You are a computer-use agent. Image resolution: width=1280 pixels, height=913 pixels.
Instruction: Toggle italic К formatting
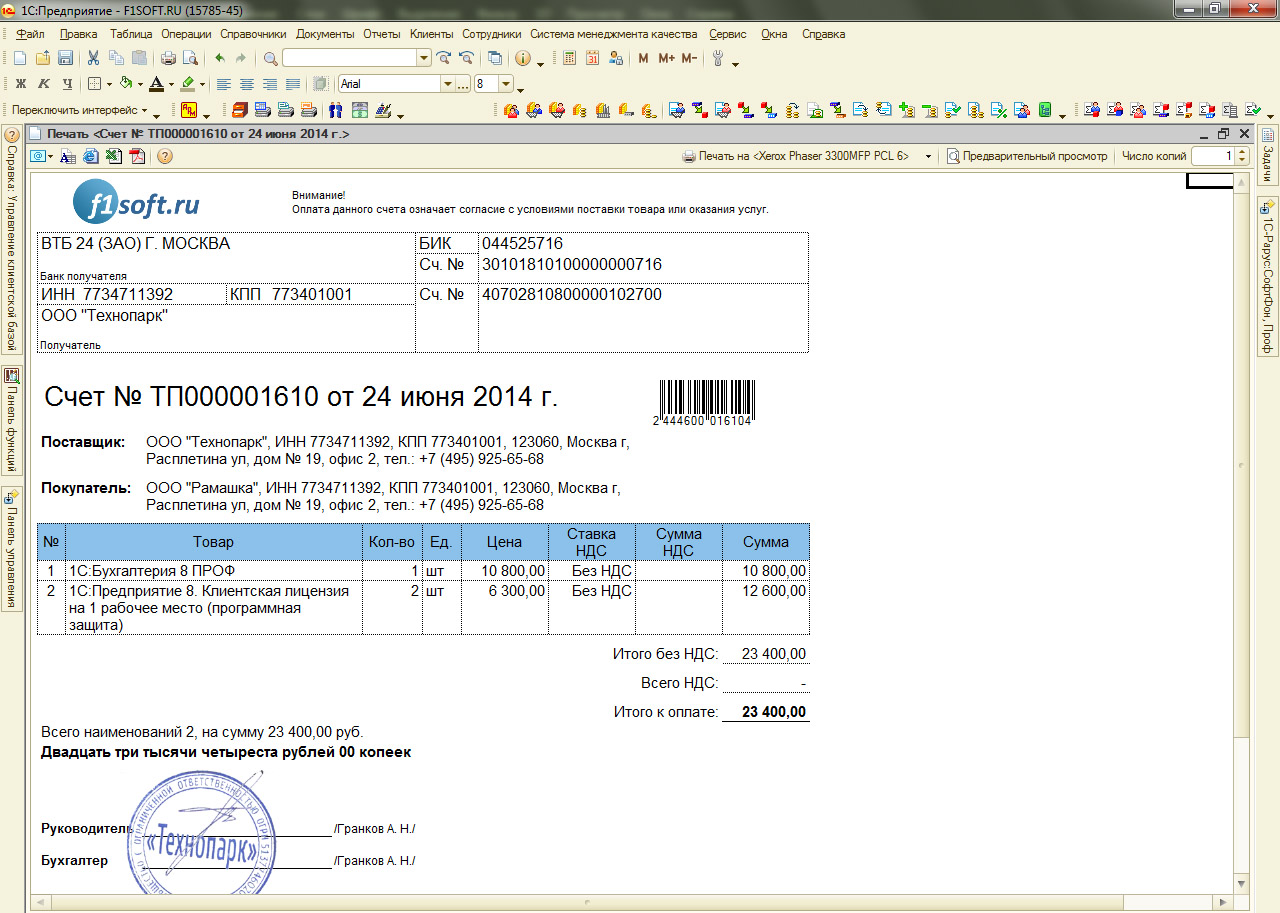tap(44, 84)
